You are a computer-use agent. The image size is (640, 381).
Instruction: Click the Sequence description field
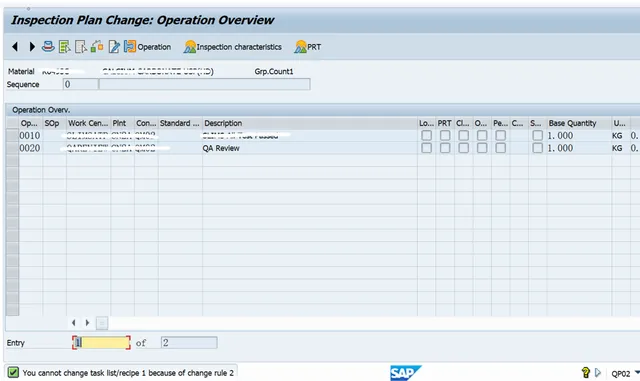pos(204,84)
